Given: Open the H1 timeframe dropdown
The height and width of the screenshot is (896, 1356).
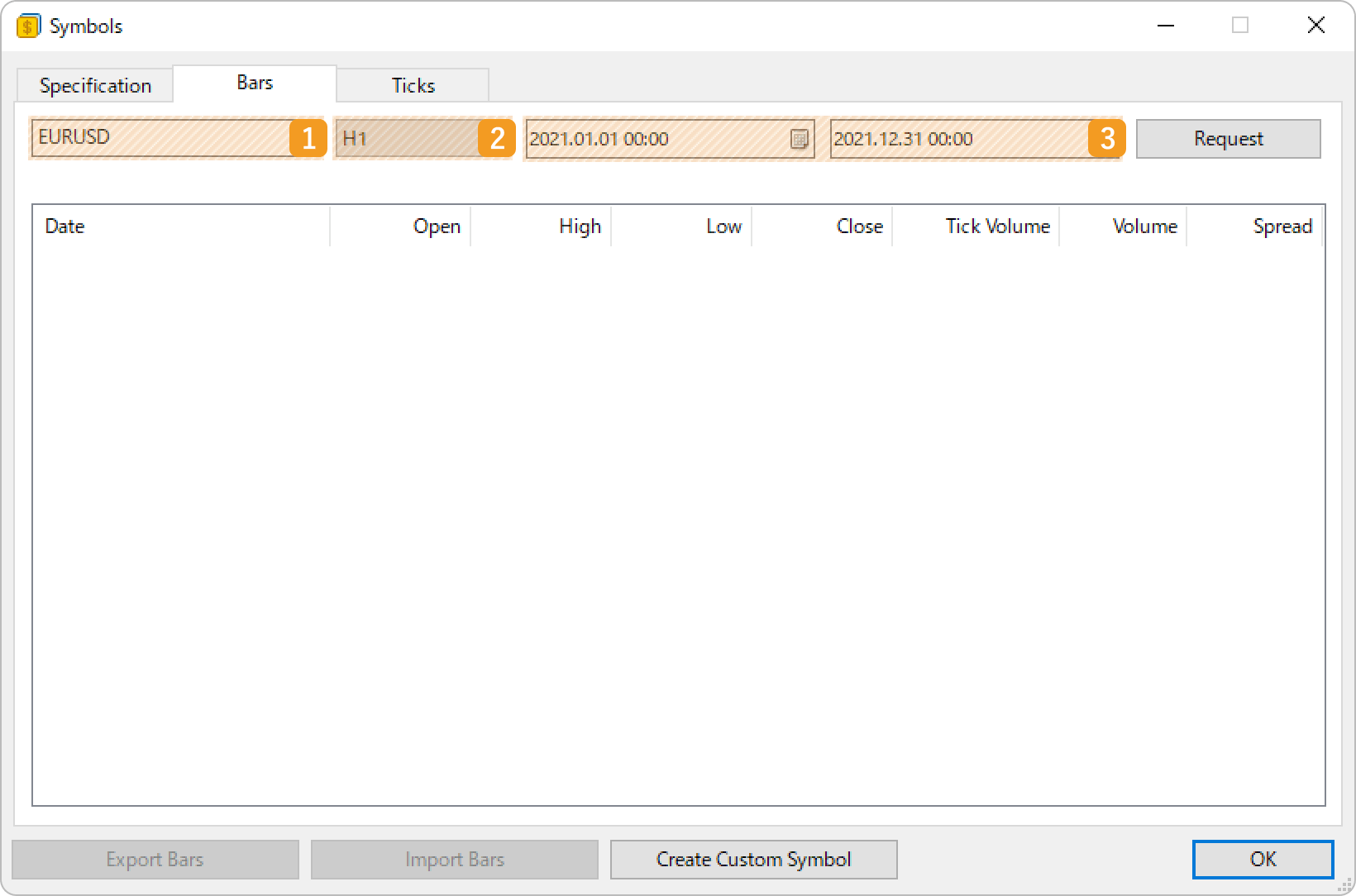Looking at the screenshot, I should tap(424, 138).
